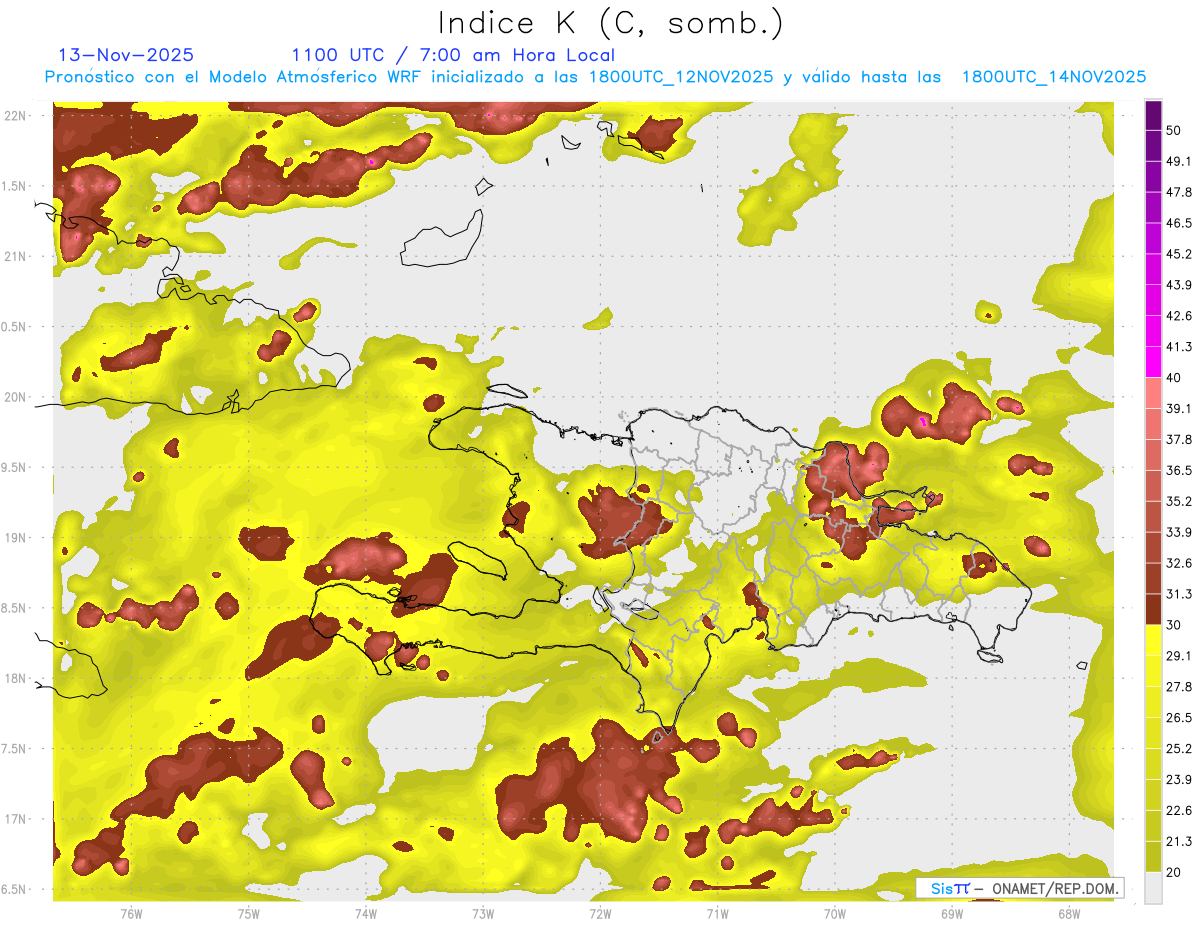Click the "20N" latitude label
Image resolution: width=1200 pixels, height=927 pixels.
(17, 397)
